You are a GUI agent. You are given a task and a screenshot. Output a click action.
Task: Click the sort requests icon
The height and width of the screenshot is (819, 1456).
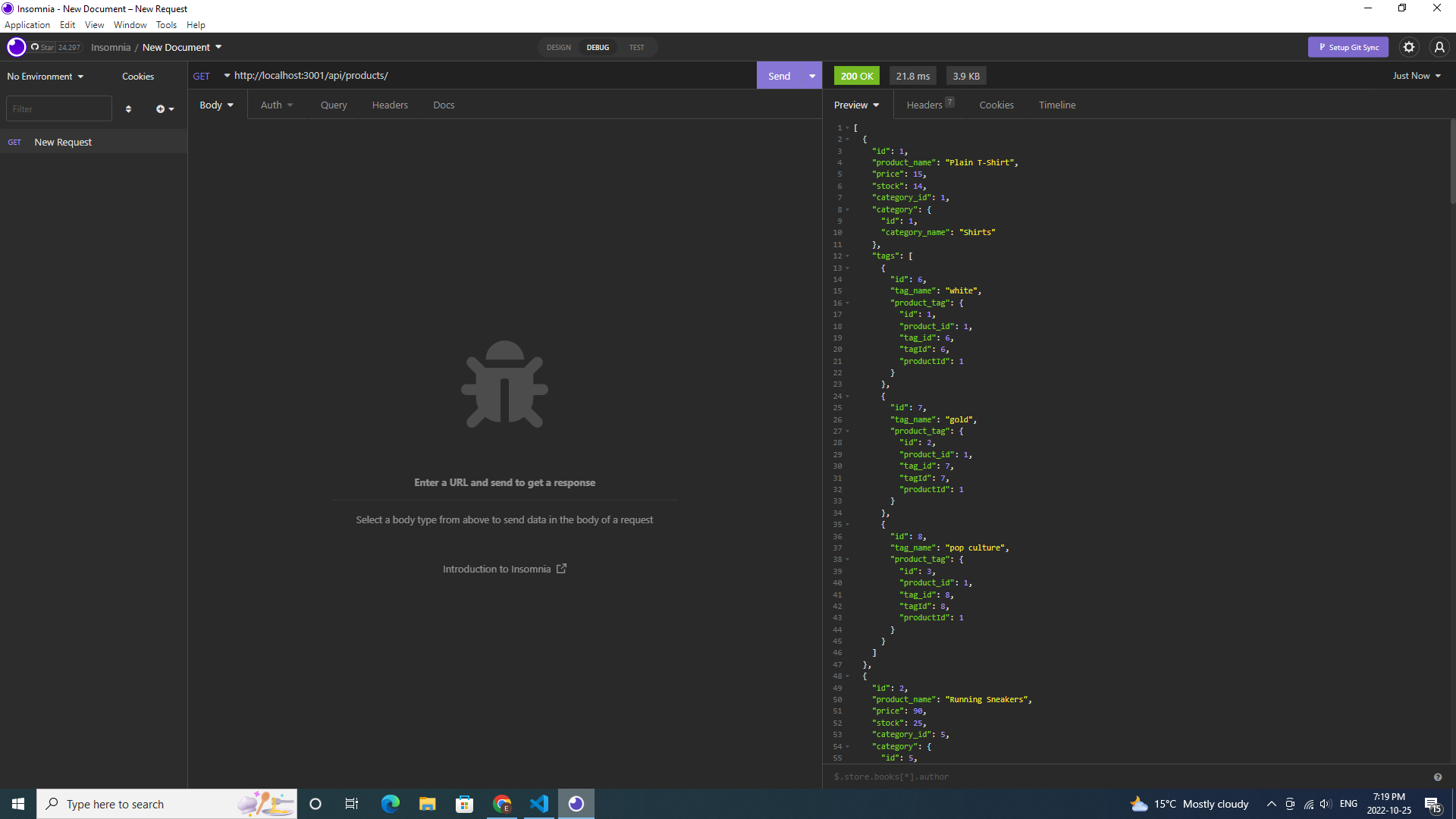pos(128,109)
